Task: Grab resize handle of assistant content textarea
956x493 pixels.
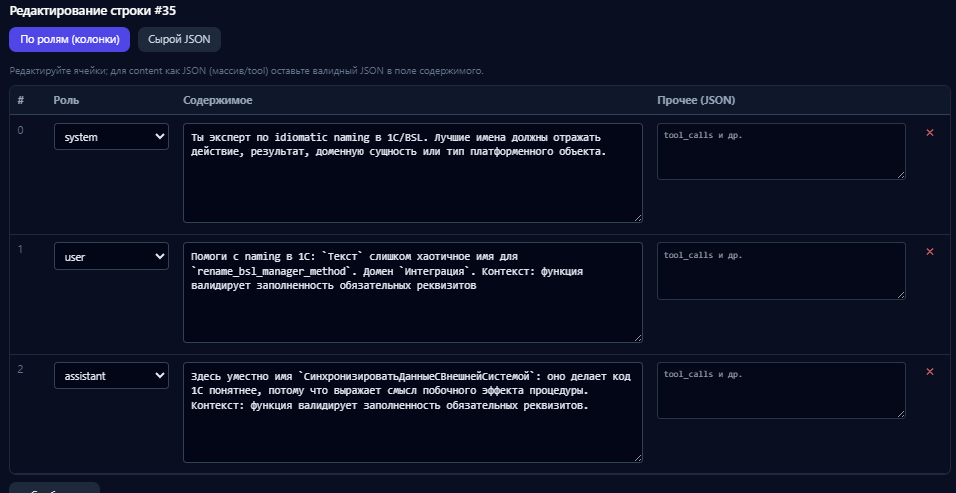Action: point(638,458)
